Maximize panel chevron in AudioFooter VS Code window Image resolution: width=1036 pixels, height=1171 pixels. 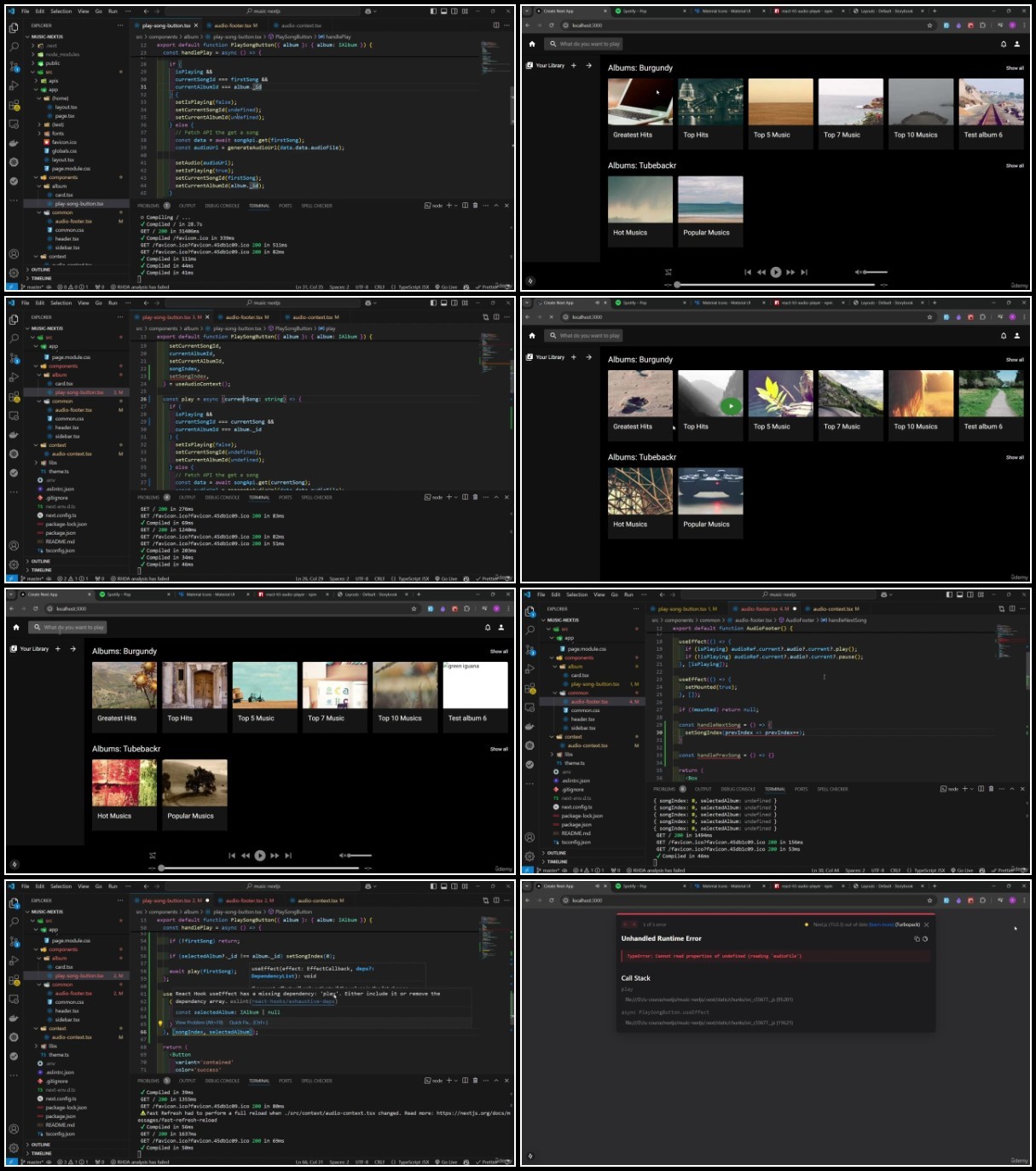point(1012,789)
